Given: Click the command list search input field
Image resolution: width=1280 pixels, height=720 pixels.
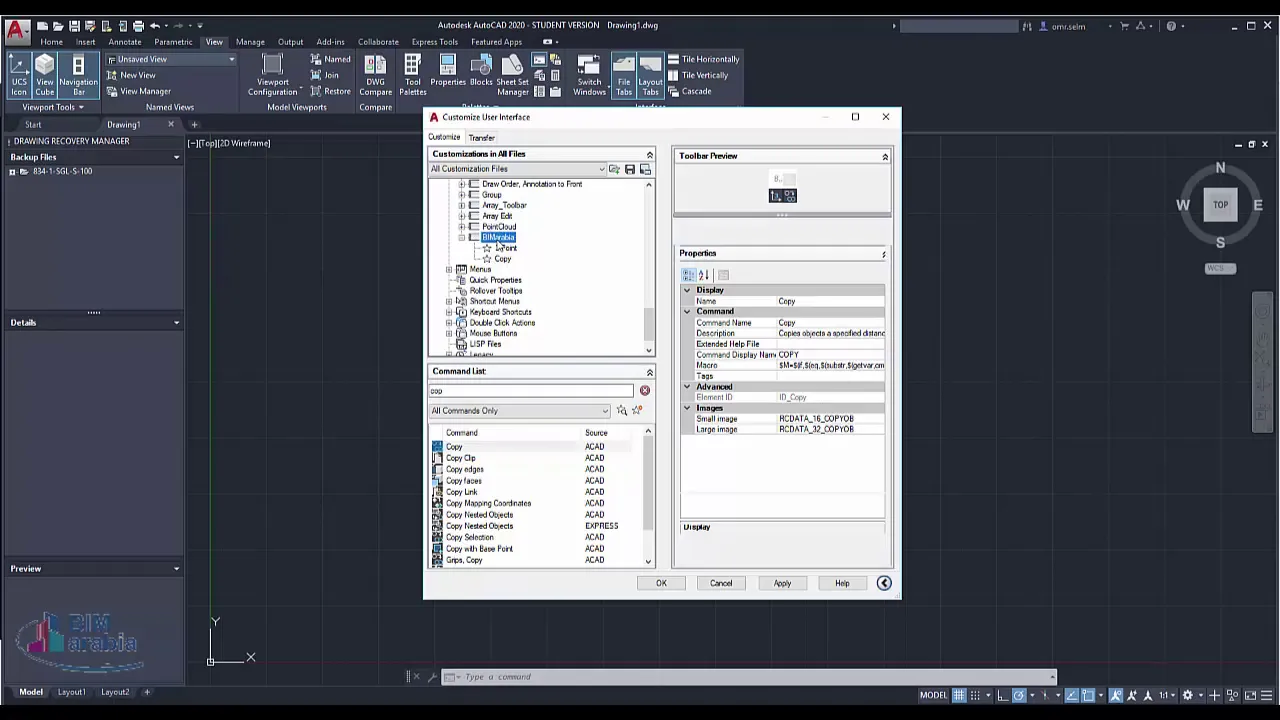Looking at the screenshot, I should [x=532, y=391].
